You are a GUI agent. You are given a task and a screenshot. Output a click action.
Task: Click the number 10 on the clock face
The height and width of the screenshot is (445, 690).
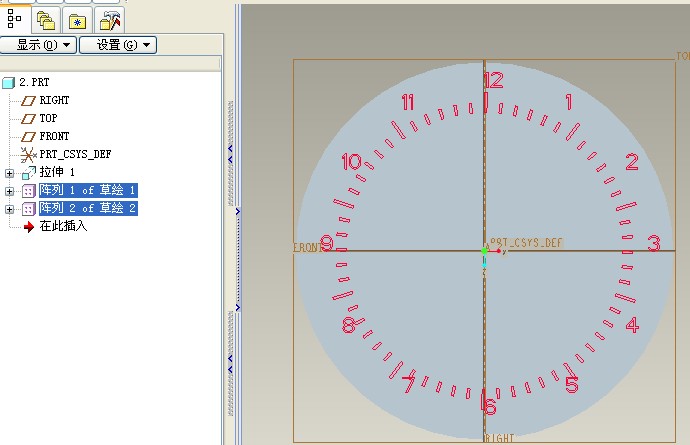[352, 162]
